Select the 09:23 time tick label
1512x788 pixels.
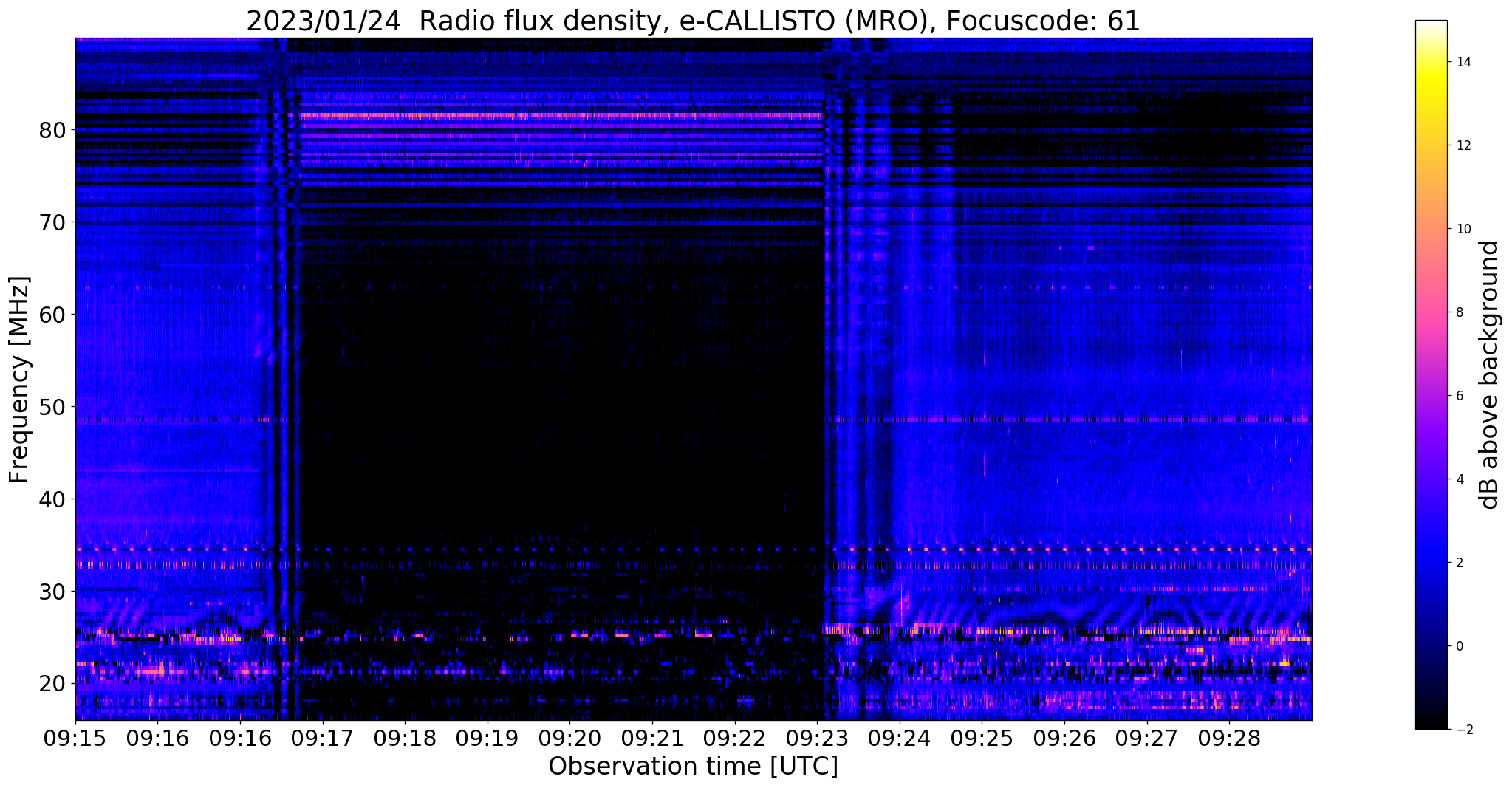817,738
